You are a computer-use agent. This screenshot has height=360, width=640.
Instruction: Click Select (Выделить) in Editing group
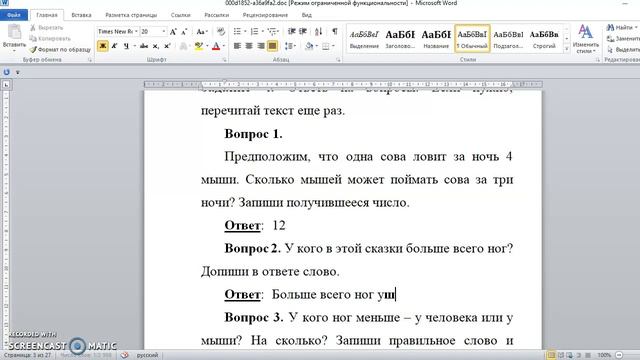[x=623, y=49]
